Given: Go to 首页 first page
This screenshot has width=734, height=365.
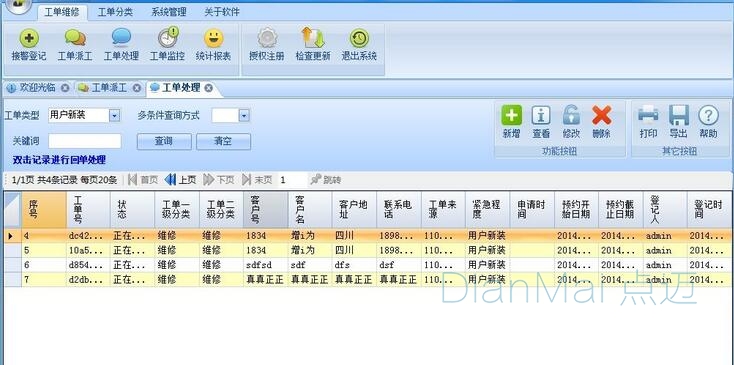Looking at the screenshot, I should coord(143,180).
